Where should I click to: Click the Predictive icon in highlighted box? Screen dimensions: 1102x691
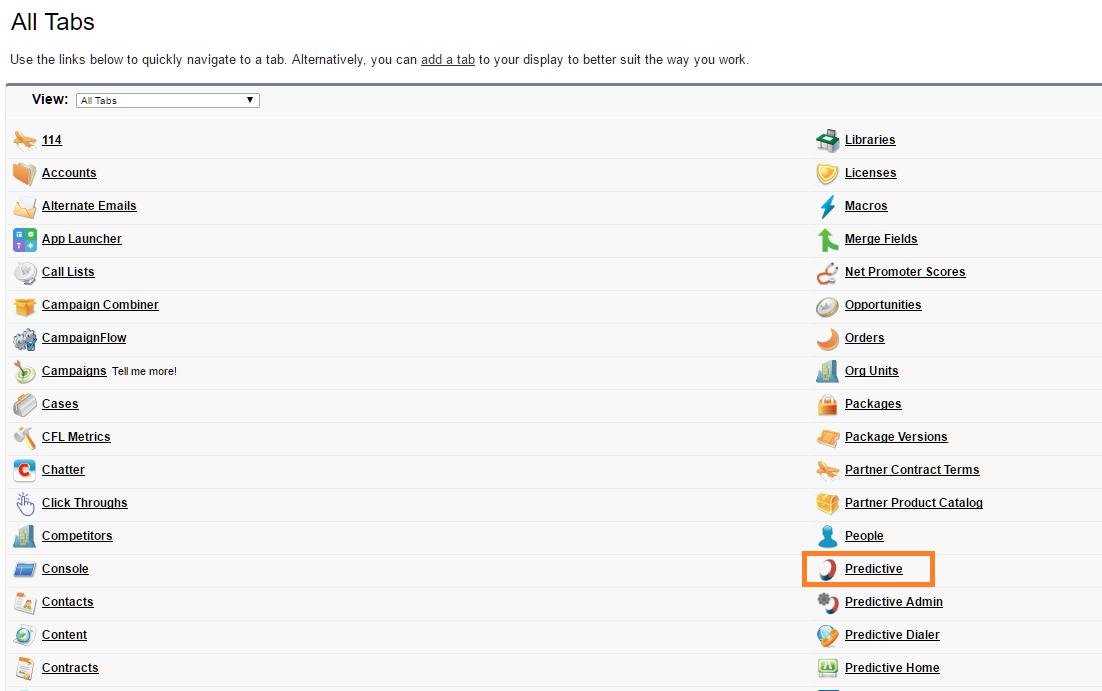(827, 569)
